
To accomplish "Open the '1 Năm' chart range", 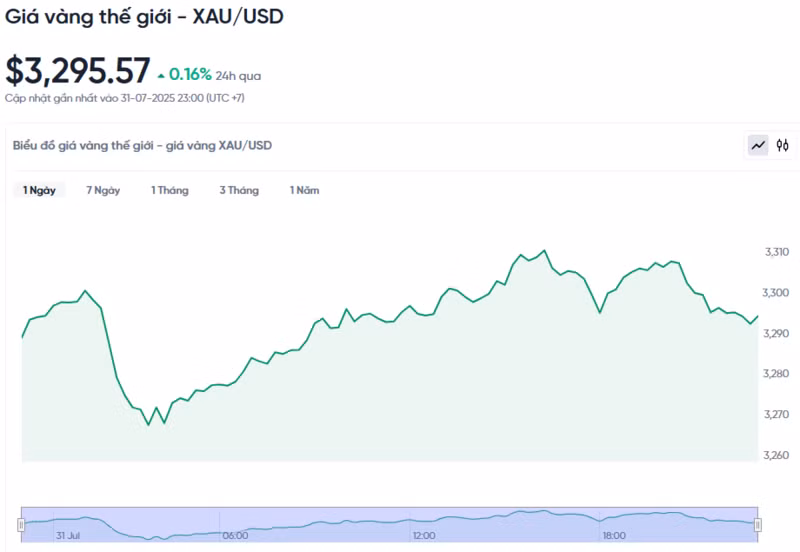I will point(305,190).
